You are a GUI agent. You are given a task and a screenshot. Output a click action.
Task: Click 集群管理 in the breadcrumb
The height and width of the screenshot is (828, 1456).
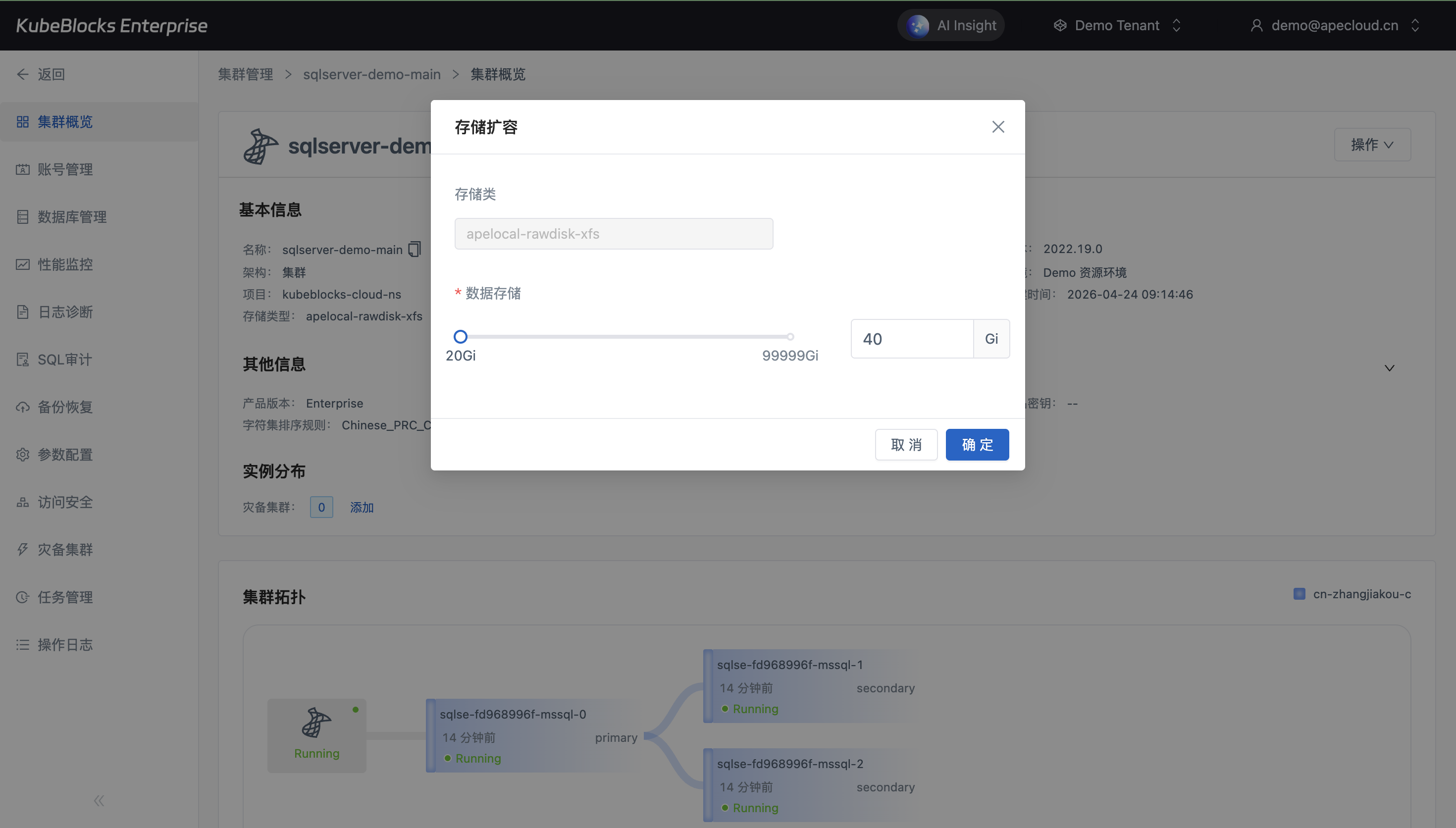pyautogui.click(x=246, y=74)
